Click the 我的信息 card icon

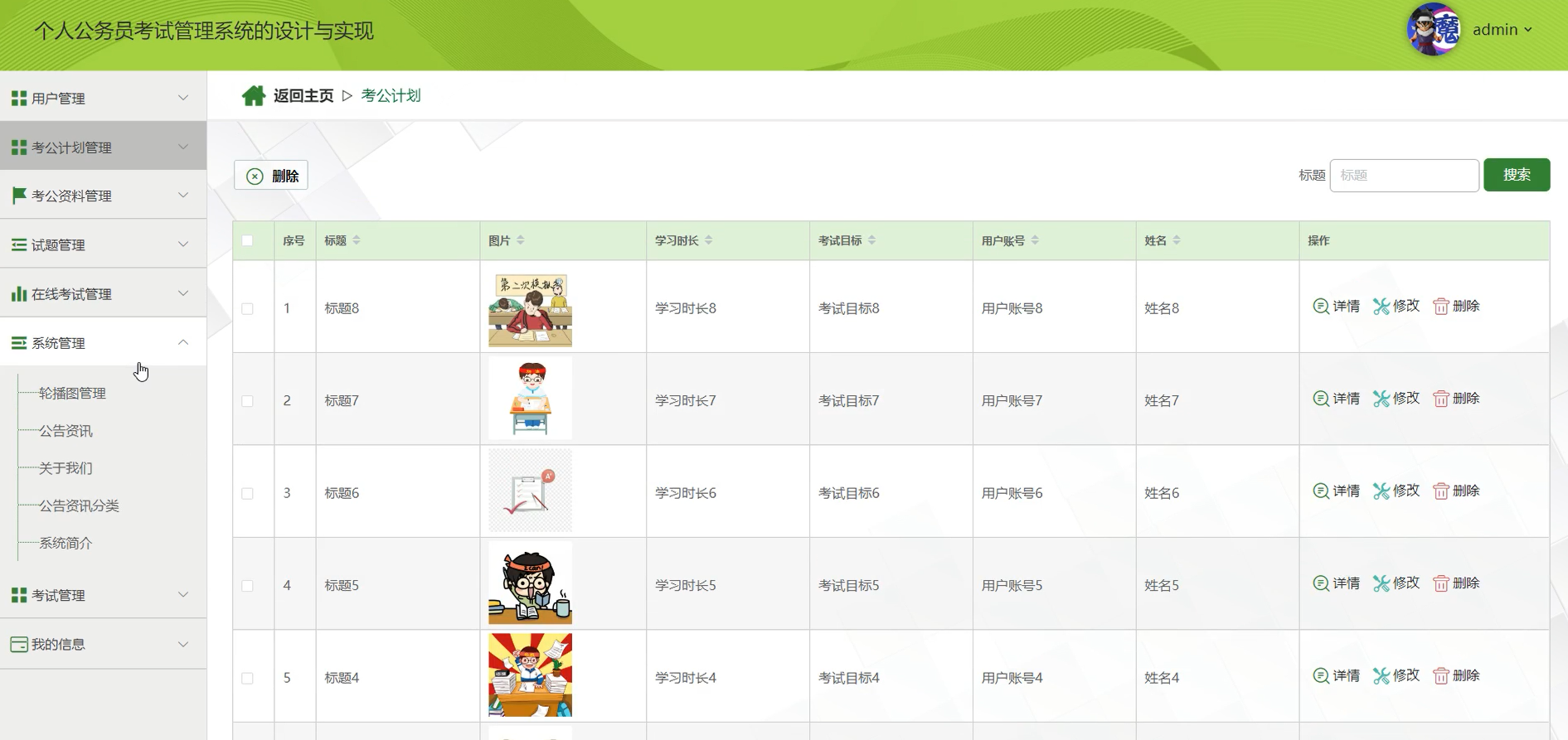19,645
